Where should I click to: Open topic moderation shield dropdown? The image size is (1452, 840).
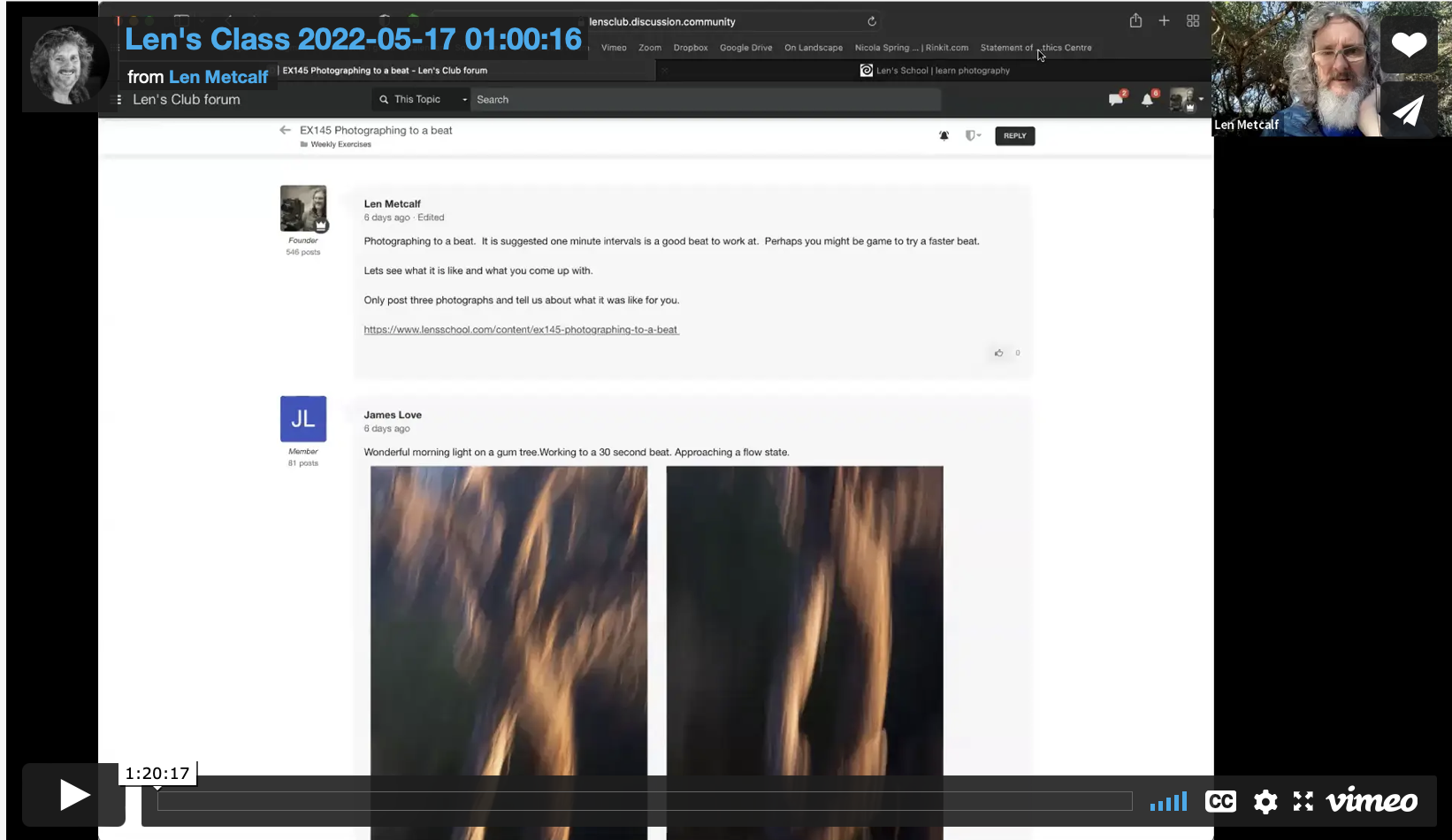pos(973,135)
